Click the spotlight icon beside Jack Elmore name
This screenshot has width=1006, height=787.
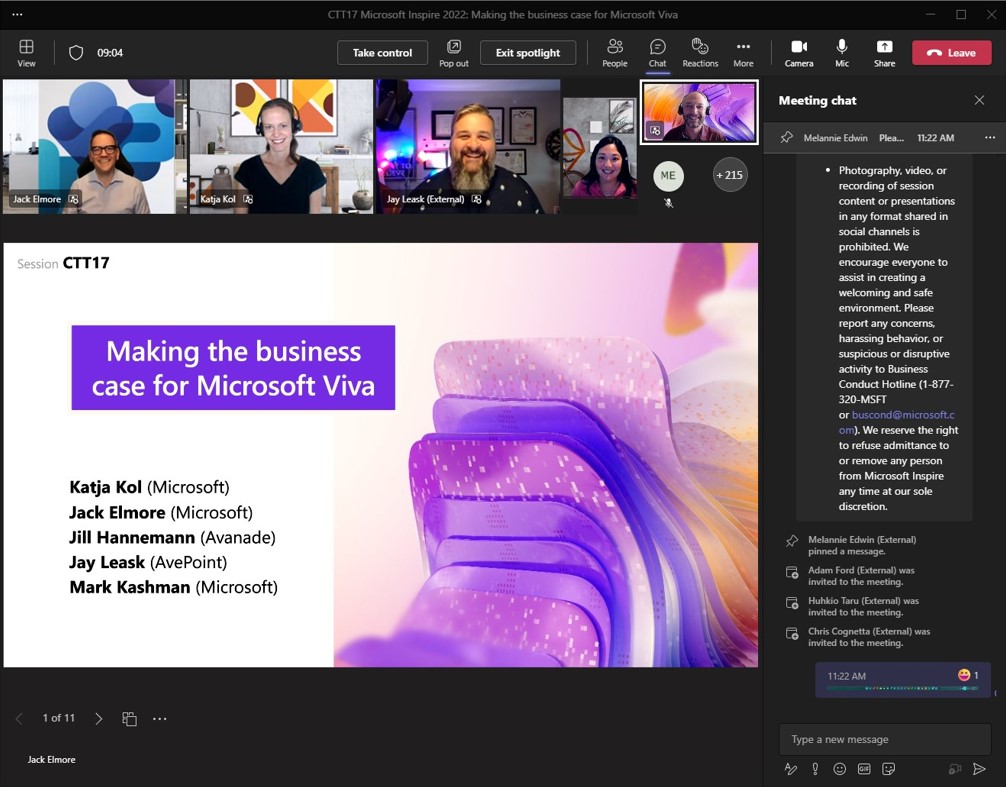pos(74,199)
